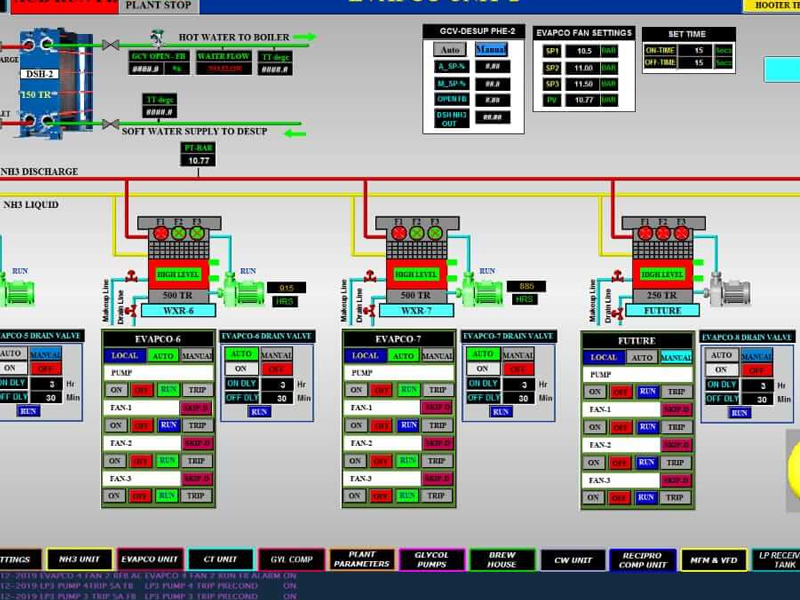Viewport: 800px width, 600px height.
Task: Click the WXR-6 makeup line valve icon
Action: pos(129,277)
